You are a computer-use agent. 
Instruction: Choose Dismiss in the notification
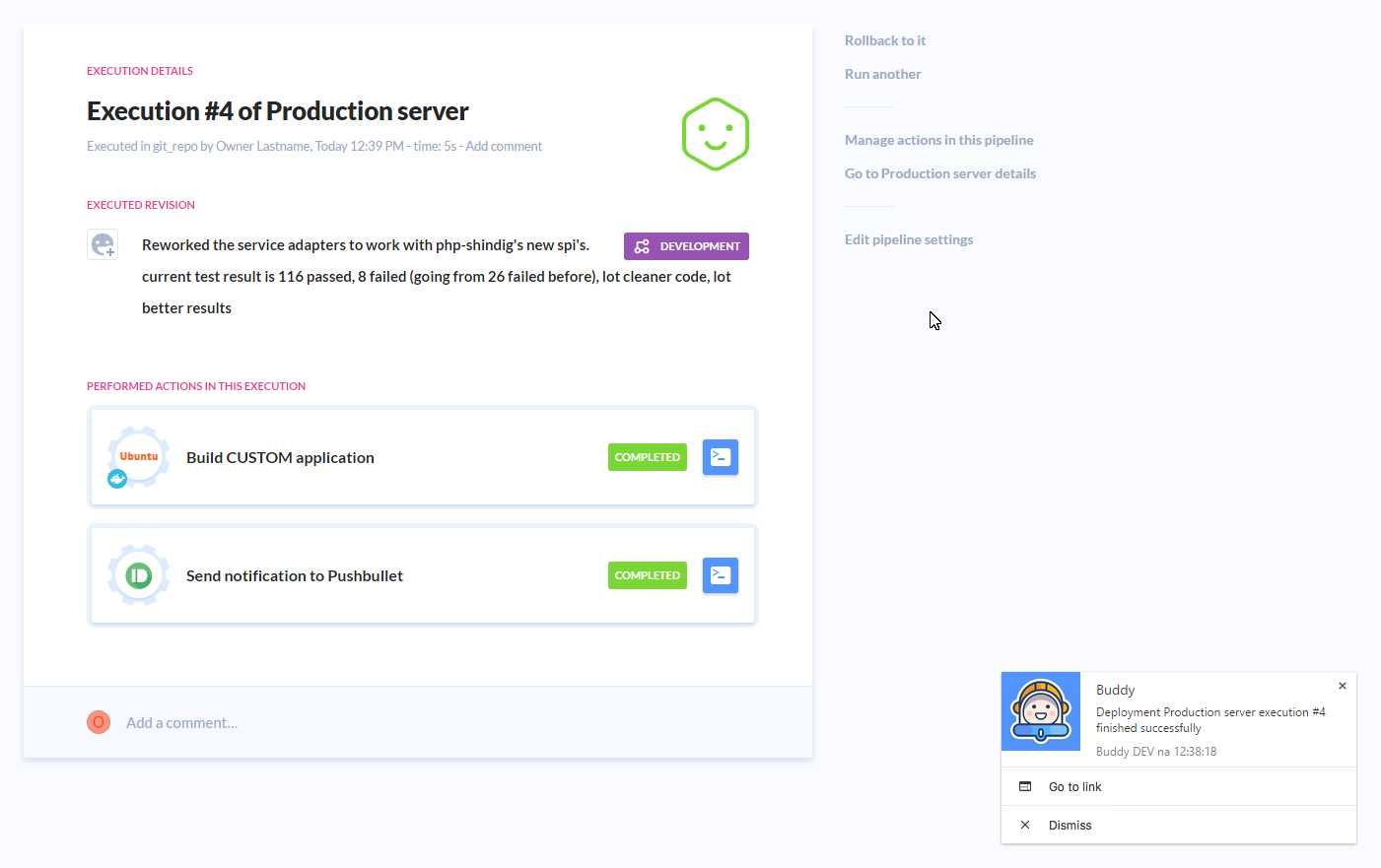click(1070, 825)
